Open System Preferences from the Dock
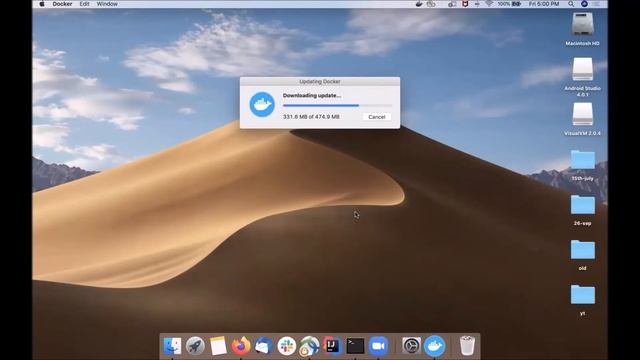The height and width of the screenshot is (360, 640). coord(411,346)
